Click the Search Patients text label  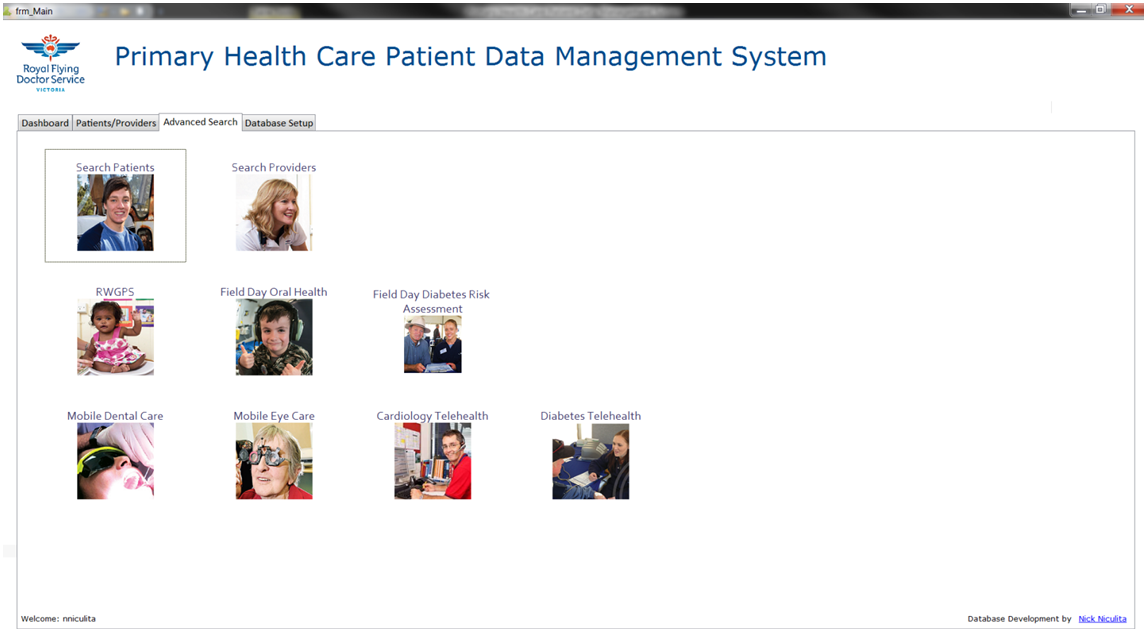pyautogui.click(x=115, y=168)
